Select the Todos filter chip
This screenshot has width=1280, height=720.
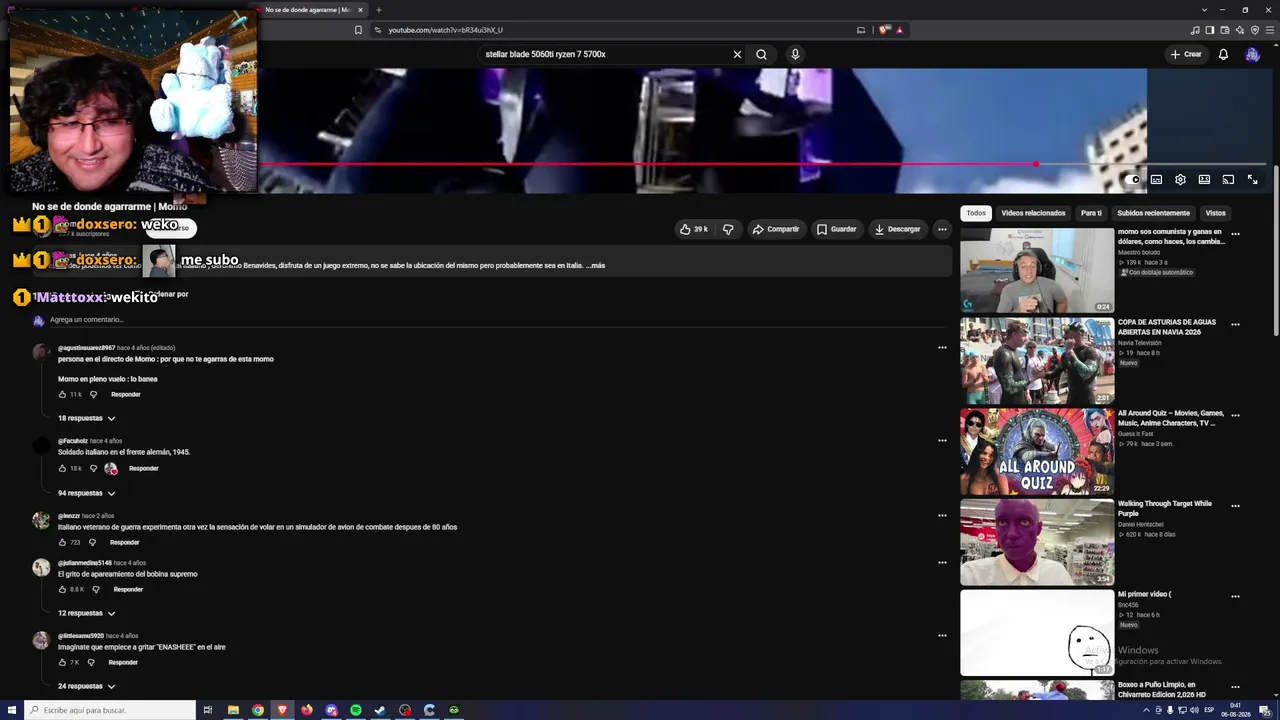click(x=976, y=213)
